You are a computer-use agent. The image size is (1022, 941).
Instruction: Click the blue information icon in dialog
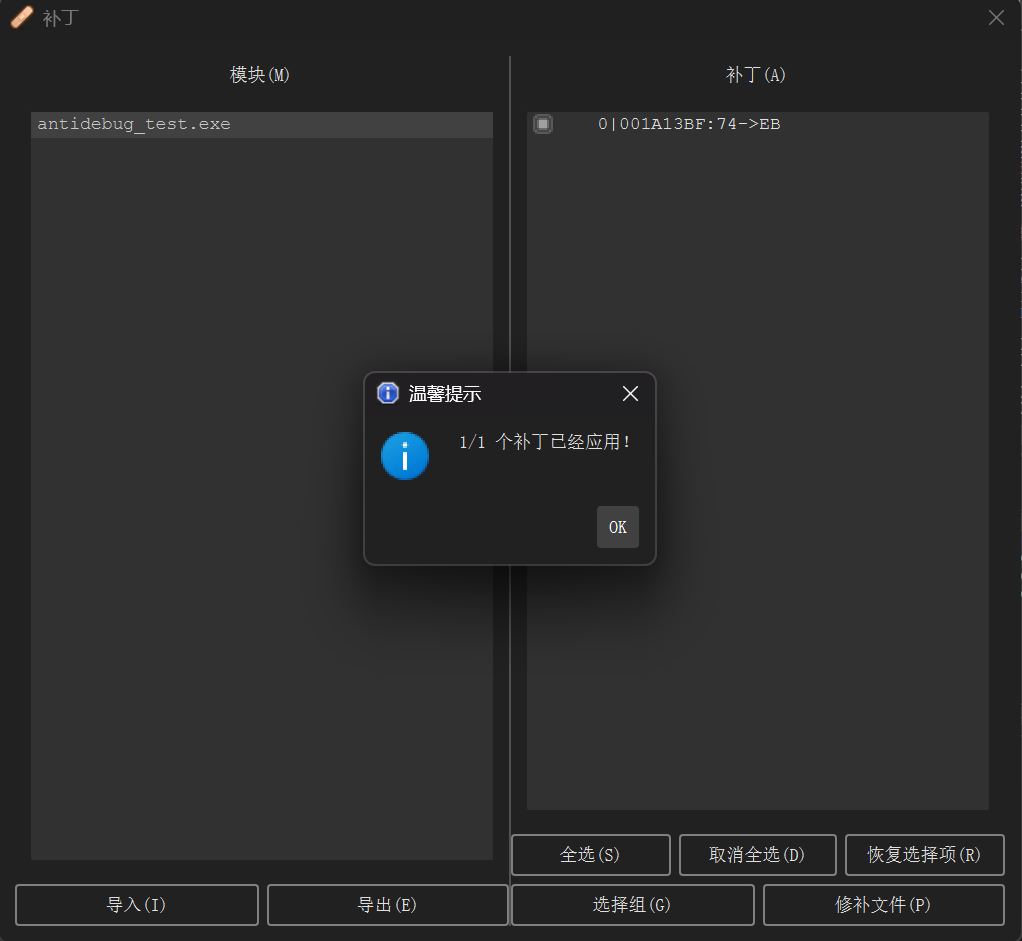[x=405, y=456]
